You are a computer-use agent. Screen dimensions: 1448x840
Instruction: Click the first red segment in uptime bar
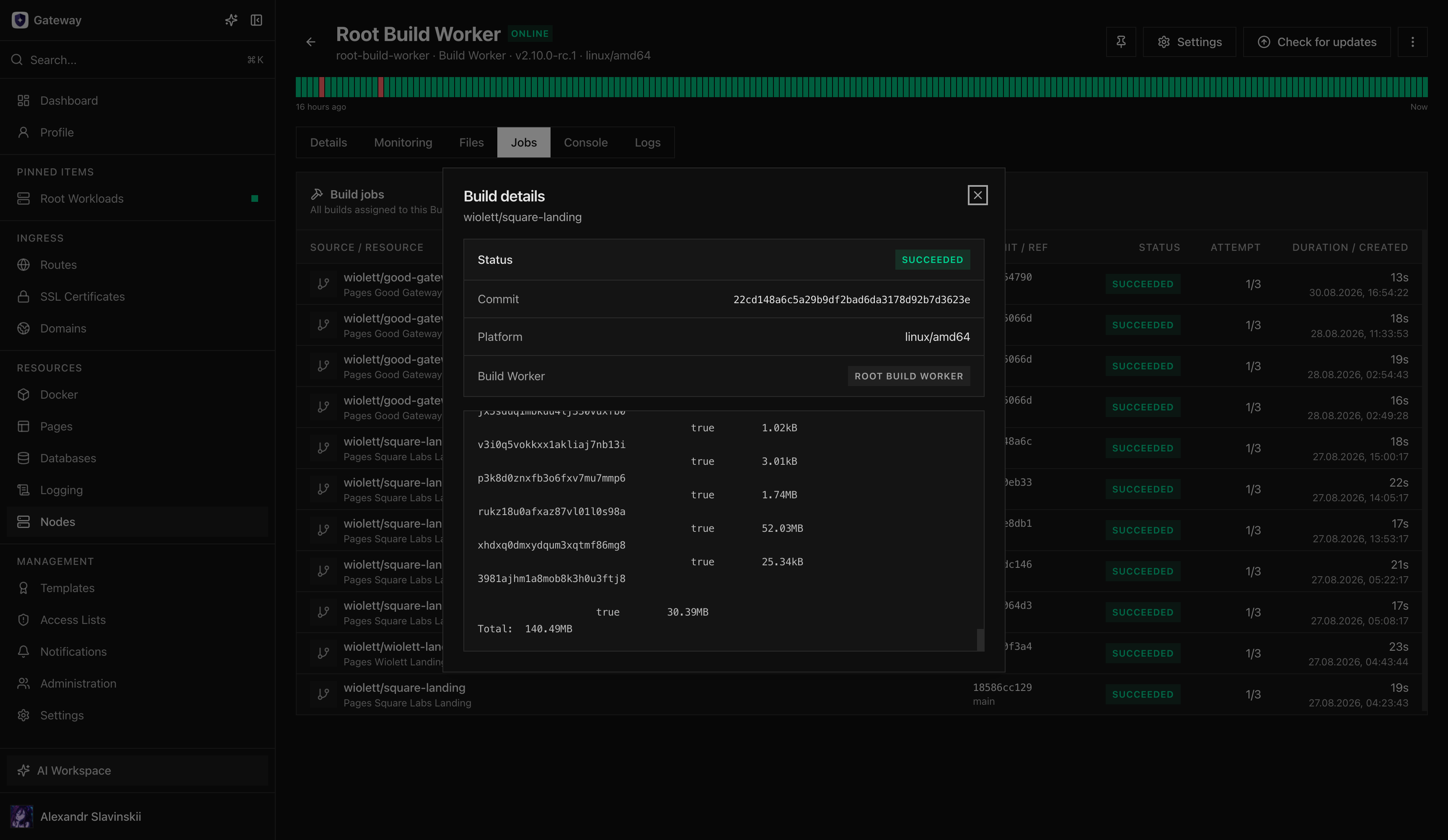(322, 87)
